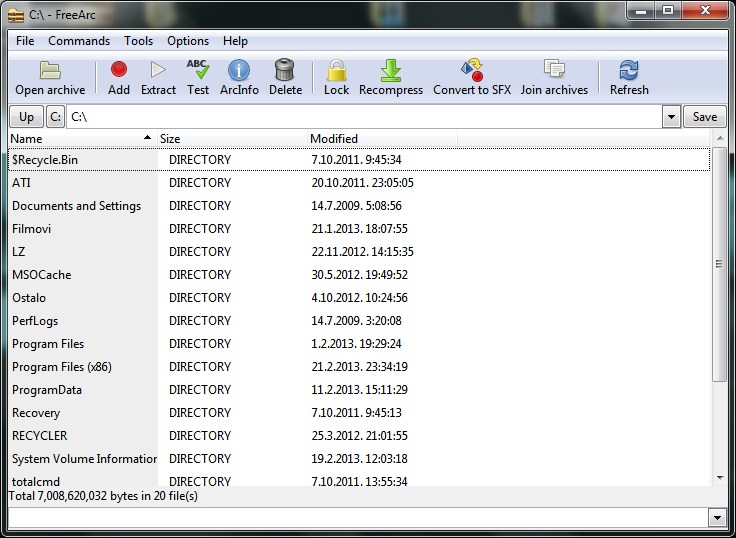Open the Options menu
The image size is (736, 538).
(x=188, y=41)
